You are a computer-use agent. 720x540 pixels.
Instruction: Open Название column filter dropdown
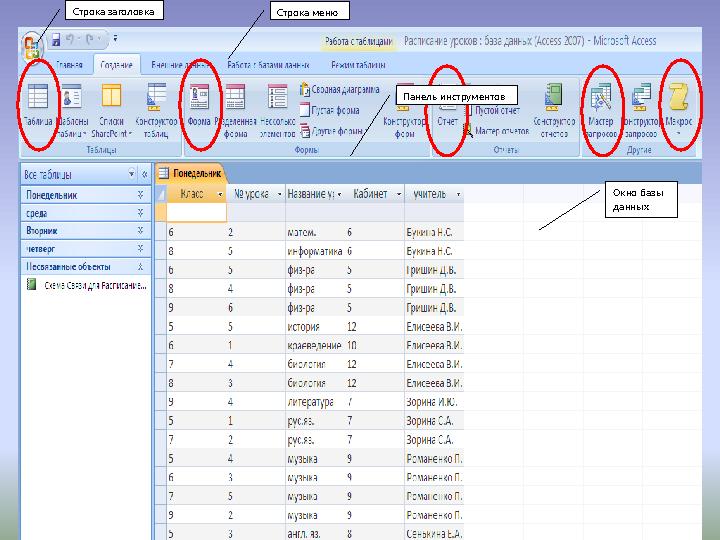coord(339,195)
